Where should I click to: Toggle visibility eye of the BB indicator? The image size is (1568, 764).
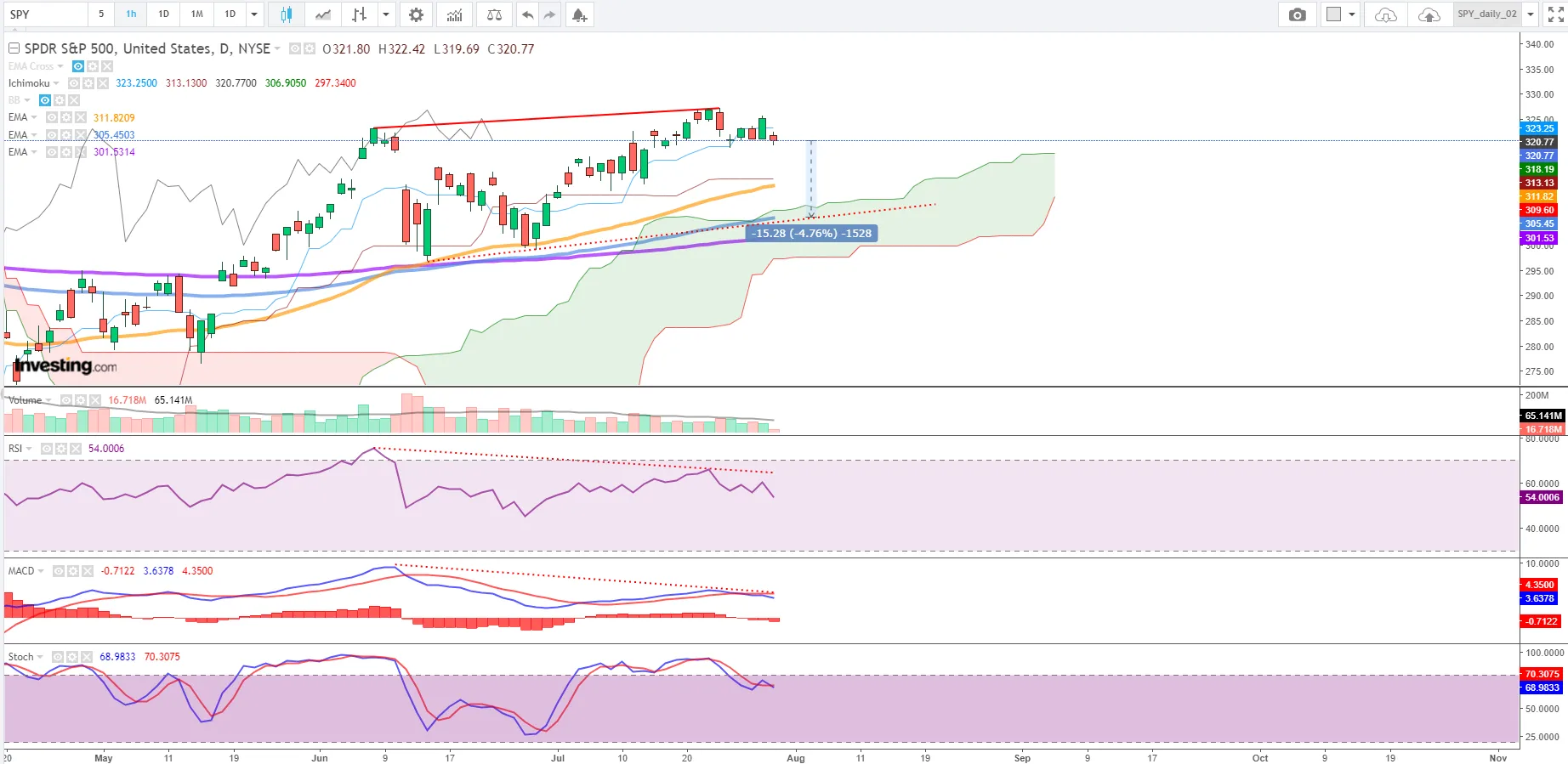(x=45, y=100)
